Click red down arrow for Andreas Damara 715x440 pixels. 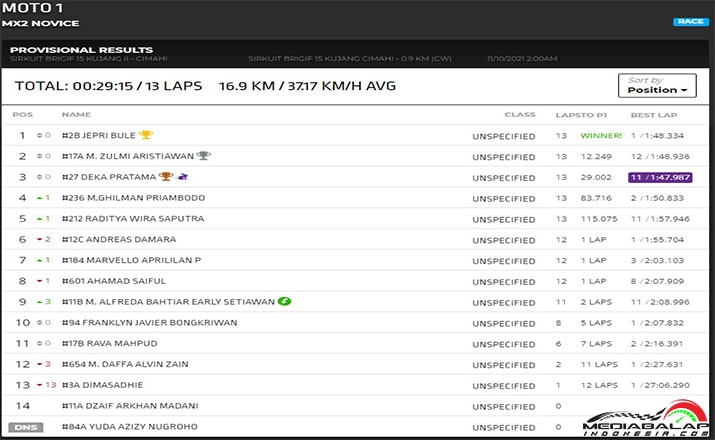coord(40,239)
